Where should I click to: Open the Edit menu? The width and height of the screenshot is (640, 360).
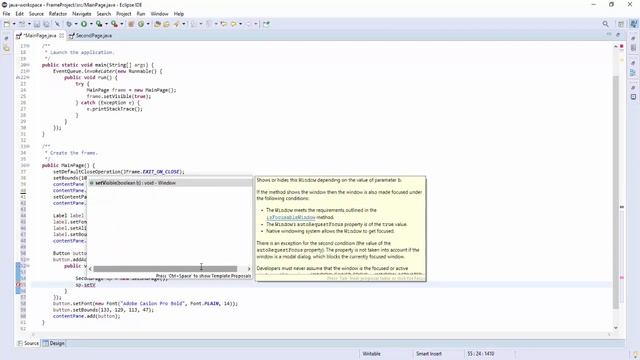click(19, 13)
